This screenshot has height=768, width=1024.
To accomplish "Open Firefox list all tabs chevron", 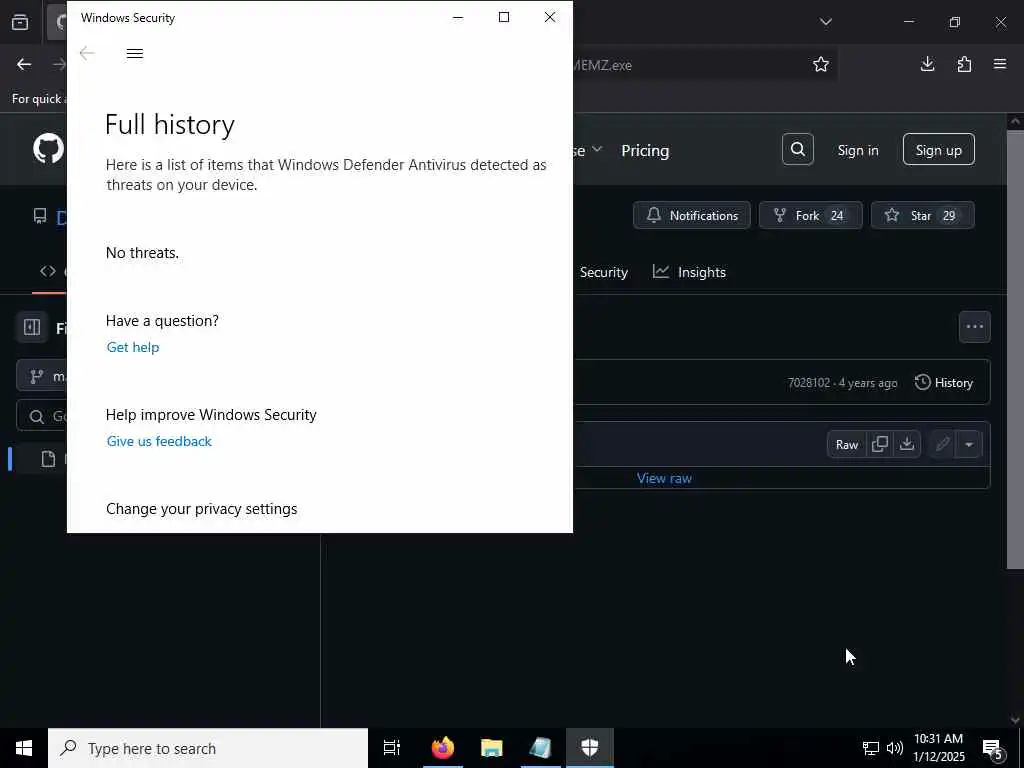I will pyautogui.click(x=825, y=22).
